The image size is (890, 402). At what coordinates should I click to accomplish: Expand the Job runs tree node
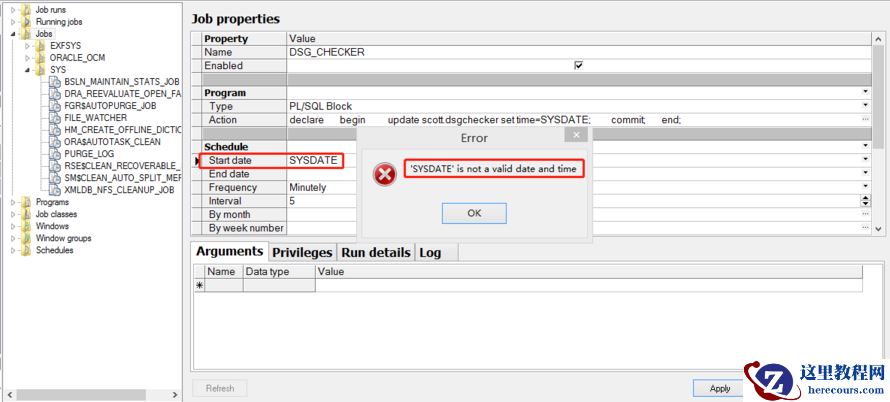[x=13, y=10]
